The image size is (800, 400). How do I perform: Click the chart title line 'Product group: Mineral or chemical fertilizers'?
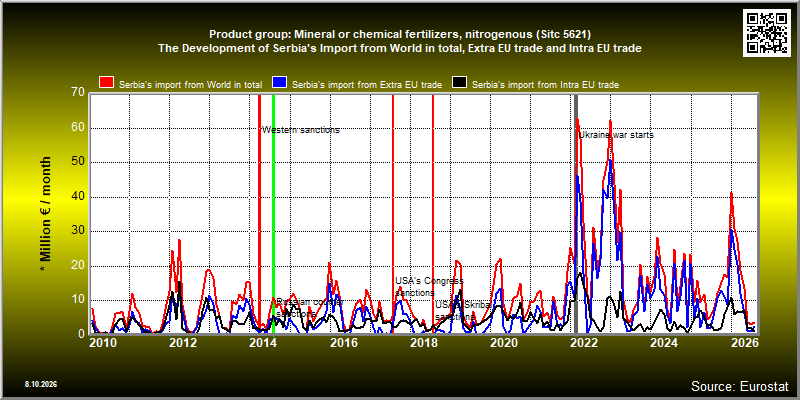click(x=400, y=35)
